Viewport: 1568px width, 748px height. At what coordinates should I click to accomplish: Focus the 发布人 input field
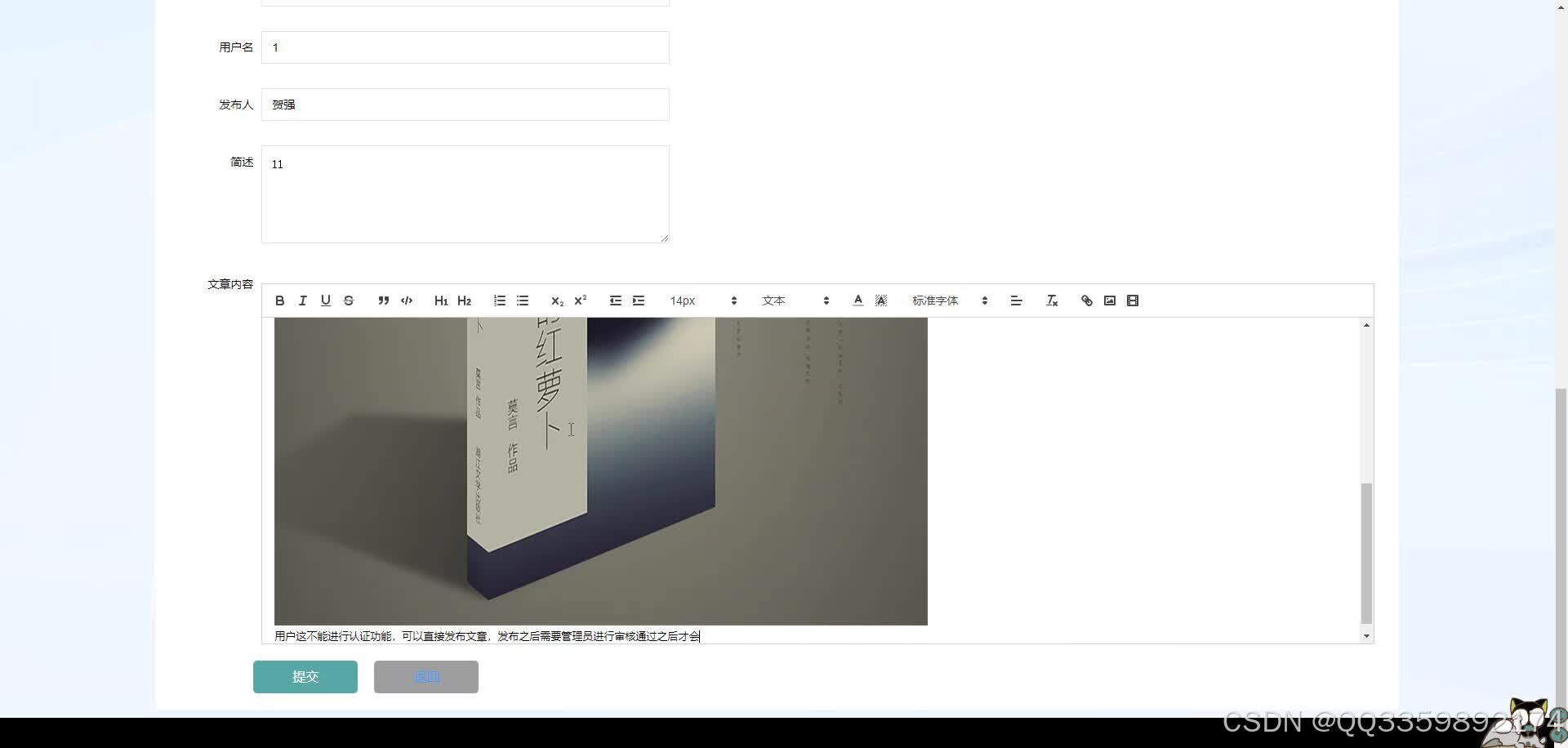coord(465,105)
